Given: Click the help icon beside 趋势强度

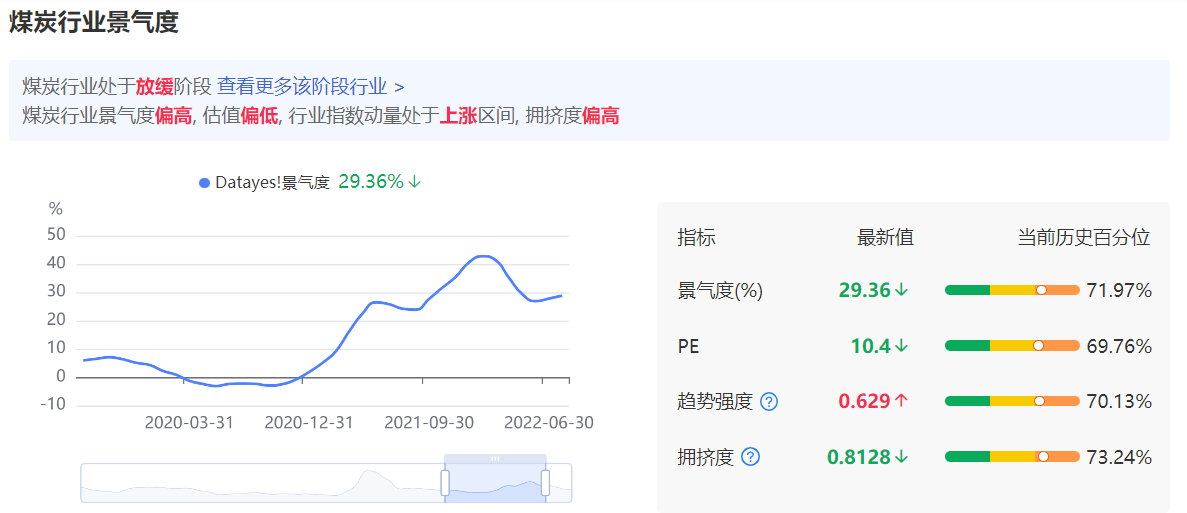Looking at the screenshot, I should tap(769, 402).
